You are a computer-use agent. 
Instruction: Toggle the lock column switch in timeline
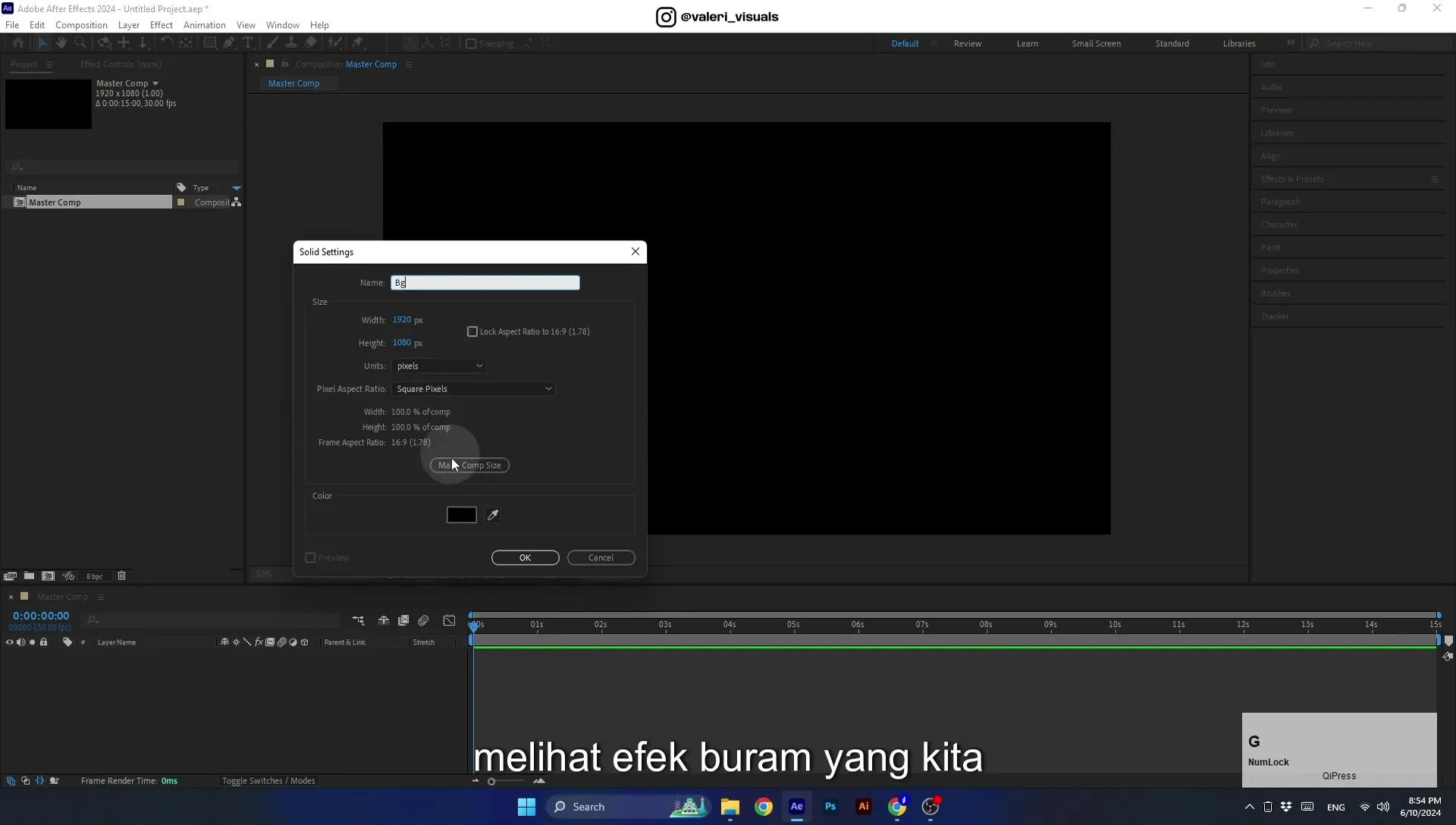pos(44,642)
